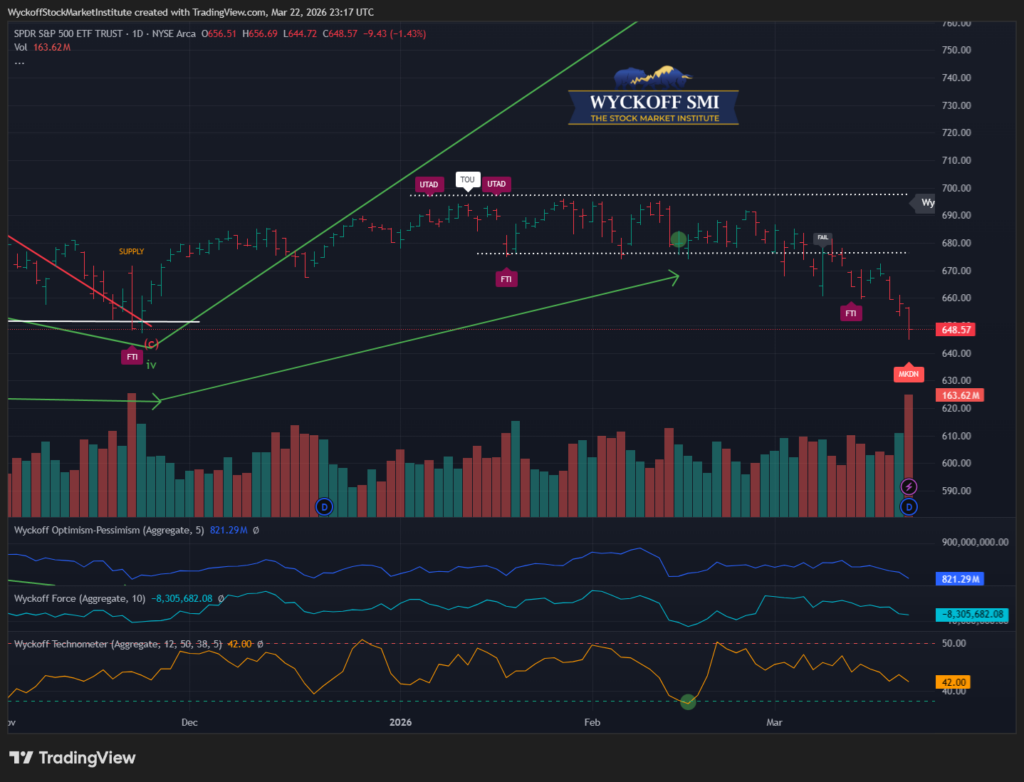Click the FTI label below the (c) marker

pos(131,356)
